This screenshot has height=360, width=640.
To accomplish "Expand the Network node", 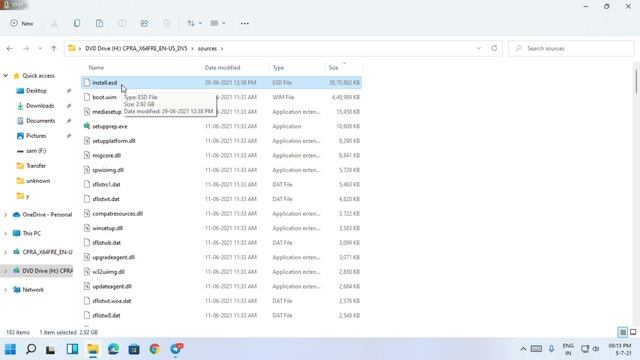I will pos(6,290).
